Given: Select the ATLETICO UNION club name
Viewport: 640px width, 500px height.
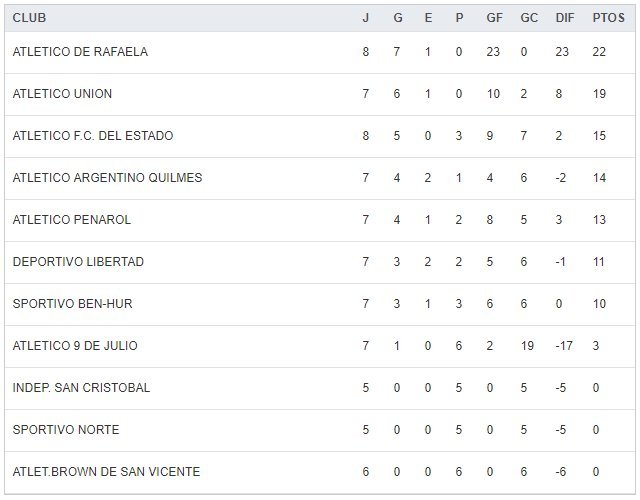Looking at the screenshot, I should pyautogui.click(x=62, y=94).
